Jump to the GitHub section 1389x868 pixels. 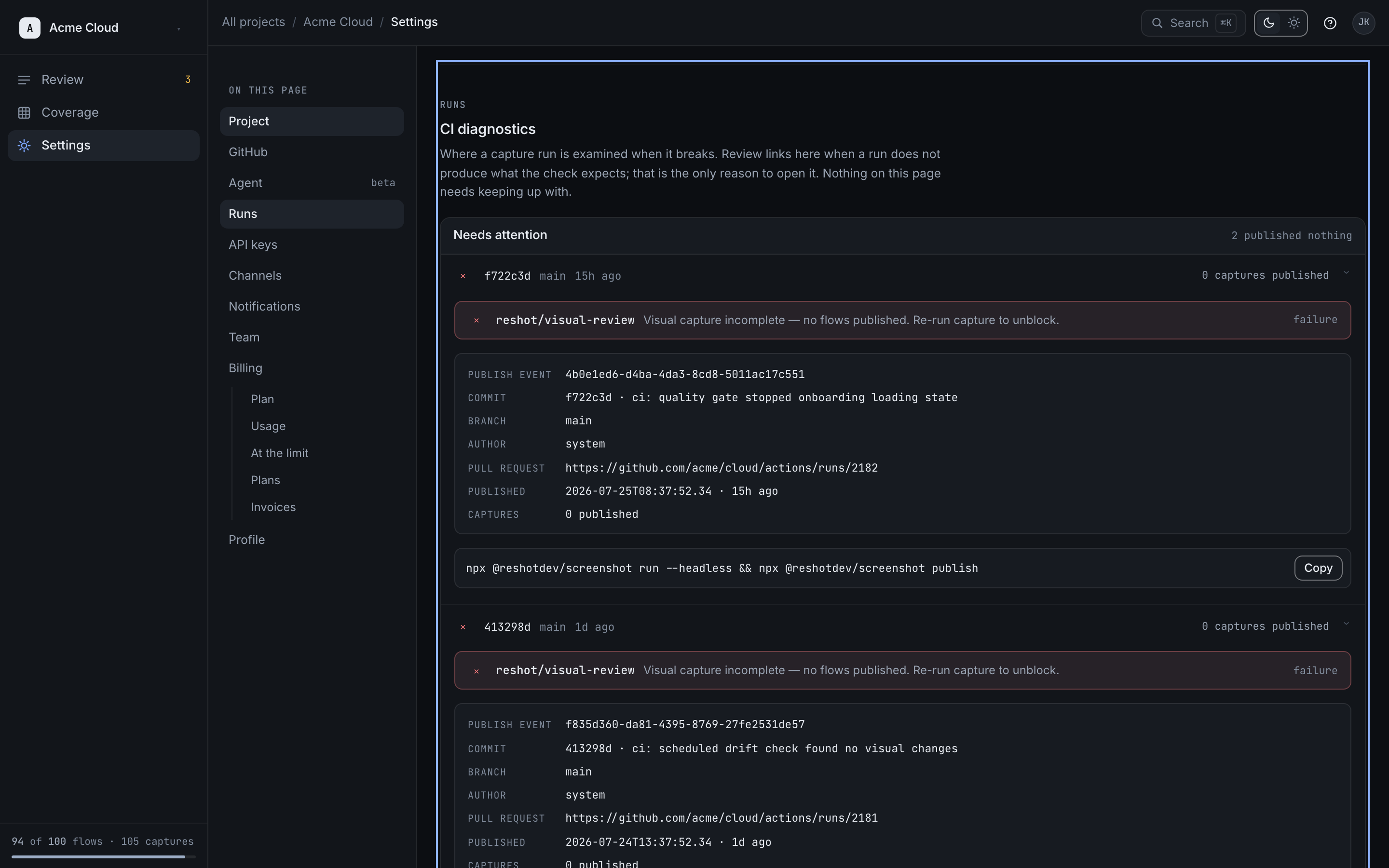tap(312, 152)
